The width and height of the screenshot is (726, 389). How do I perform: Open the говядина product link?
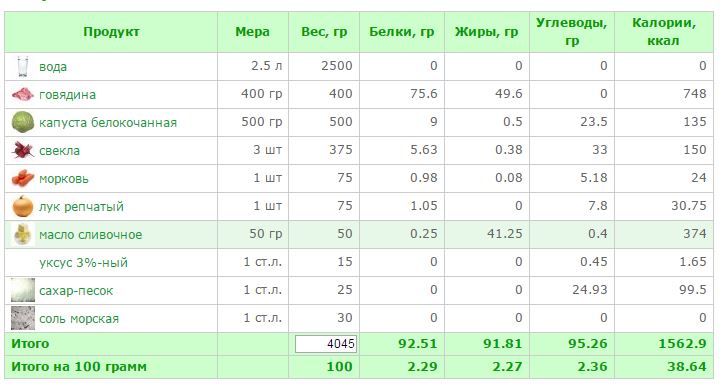point(67,95)
